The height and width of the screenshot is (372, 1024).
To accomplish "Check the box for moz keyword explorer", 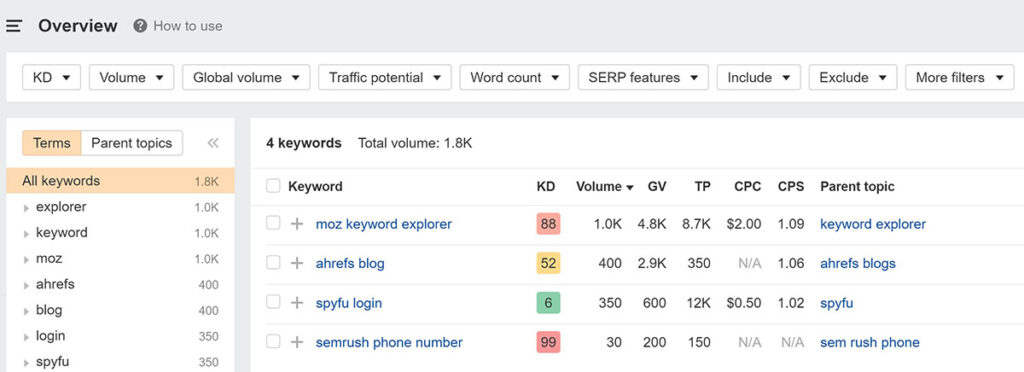I will pyautogui.click(x=273, y=223).
